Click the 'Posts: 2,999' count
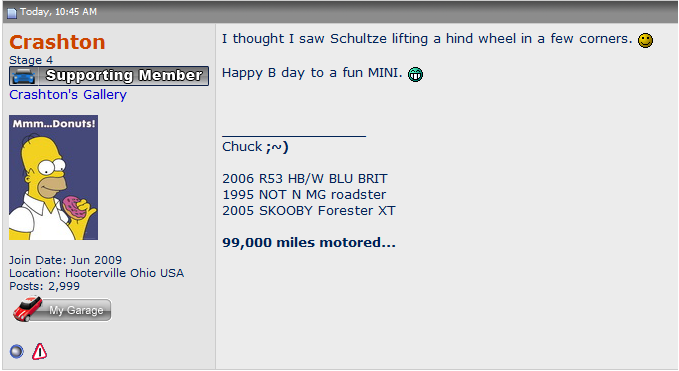Viewport: 679px width, 371px height. pyautogui.click(x=45, y=286)
